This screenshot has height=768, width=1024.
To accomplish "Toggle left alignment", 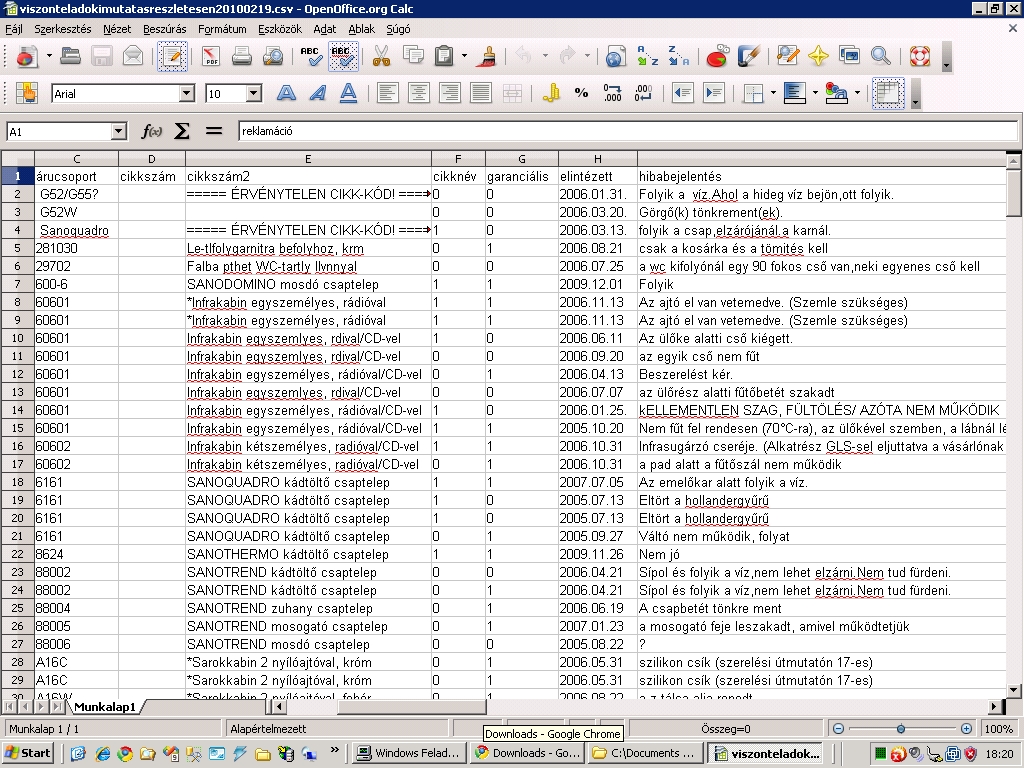I will point(387,93).
